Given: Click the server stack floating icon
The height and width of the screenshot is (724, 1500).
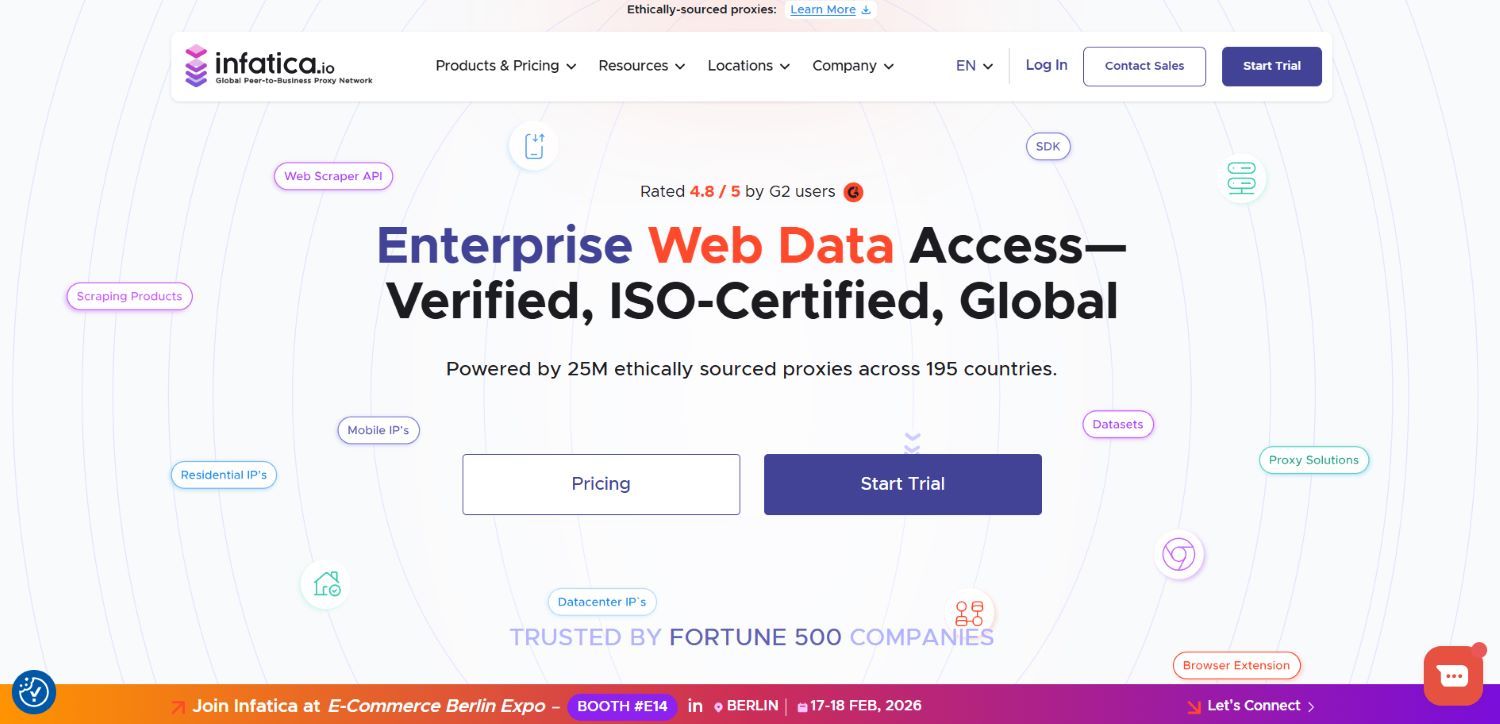Looking at the screenshot, I should tap(1241, 179).
